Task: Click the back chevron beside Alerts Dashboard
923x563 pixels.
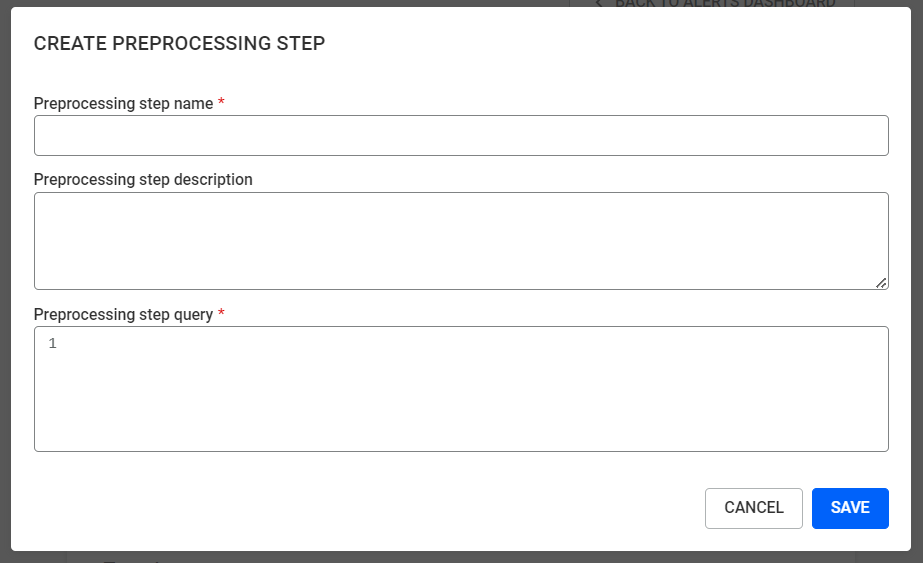Action: (598, 3)
